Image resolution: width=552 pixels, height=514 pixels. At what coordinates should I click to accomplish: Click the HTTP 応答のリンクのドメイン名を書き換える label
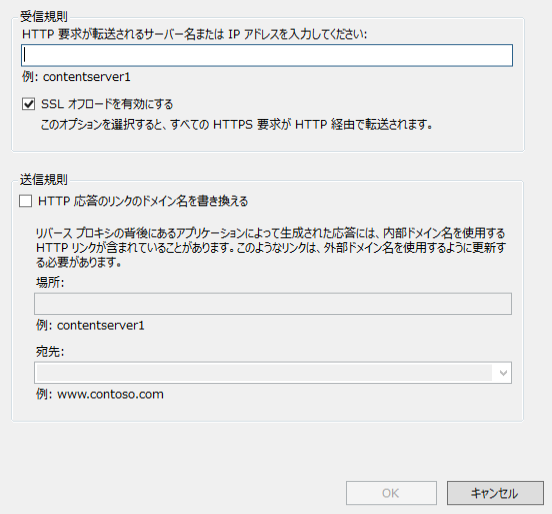click(x=143, y=201)
